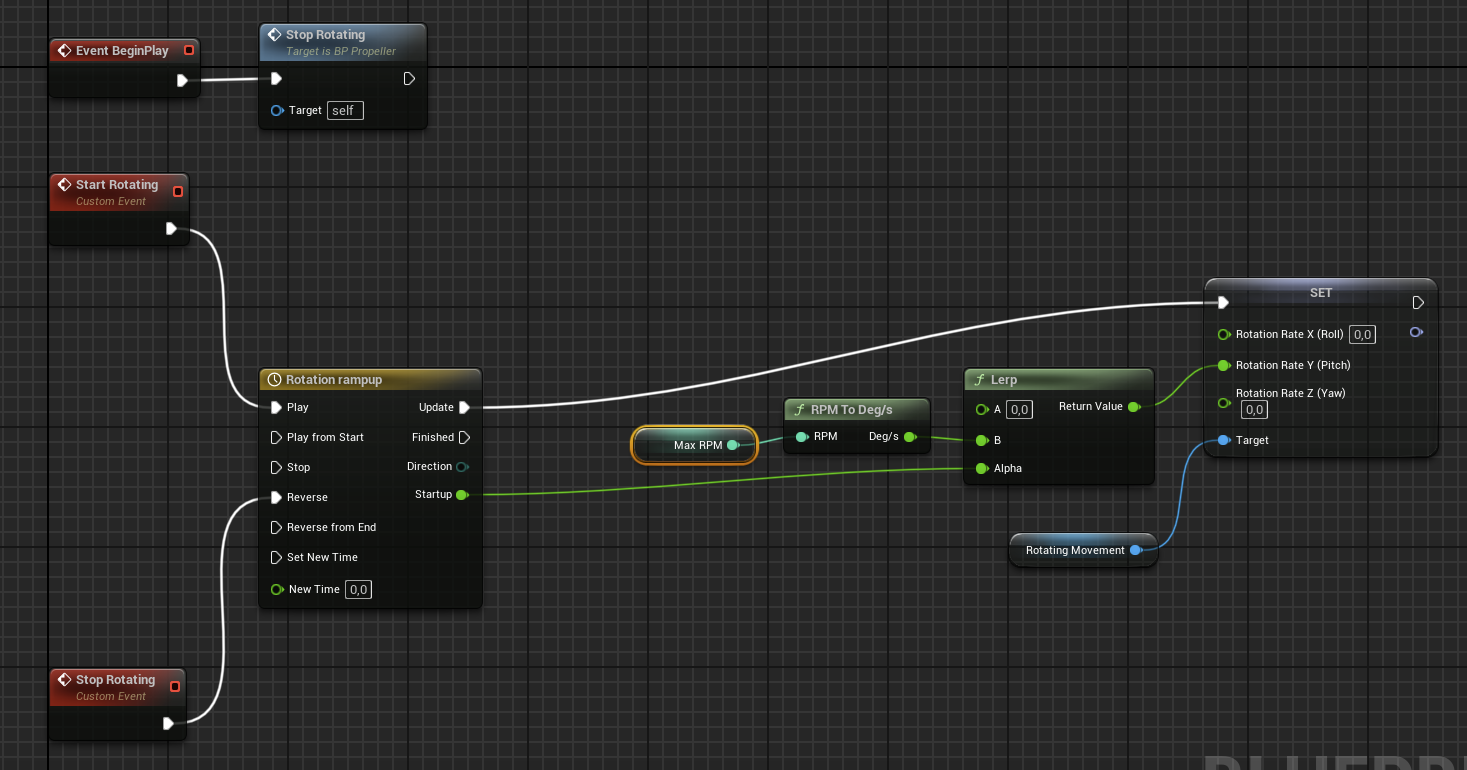Click the SET node's exec input pin
Viewport: 1467px width, 770px height.
click(1224, 302)
